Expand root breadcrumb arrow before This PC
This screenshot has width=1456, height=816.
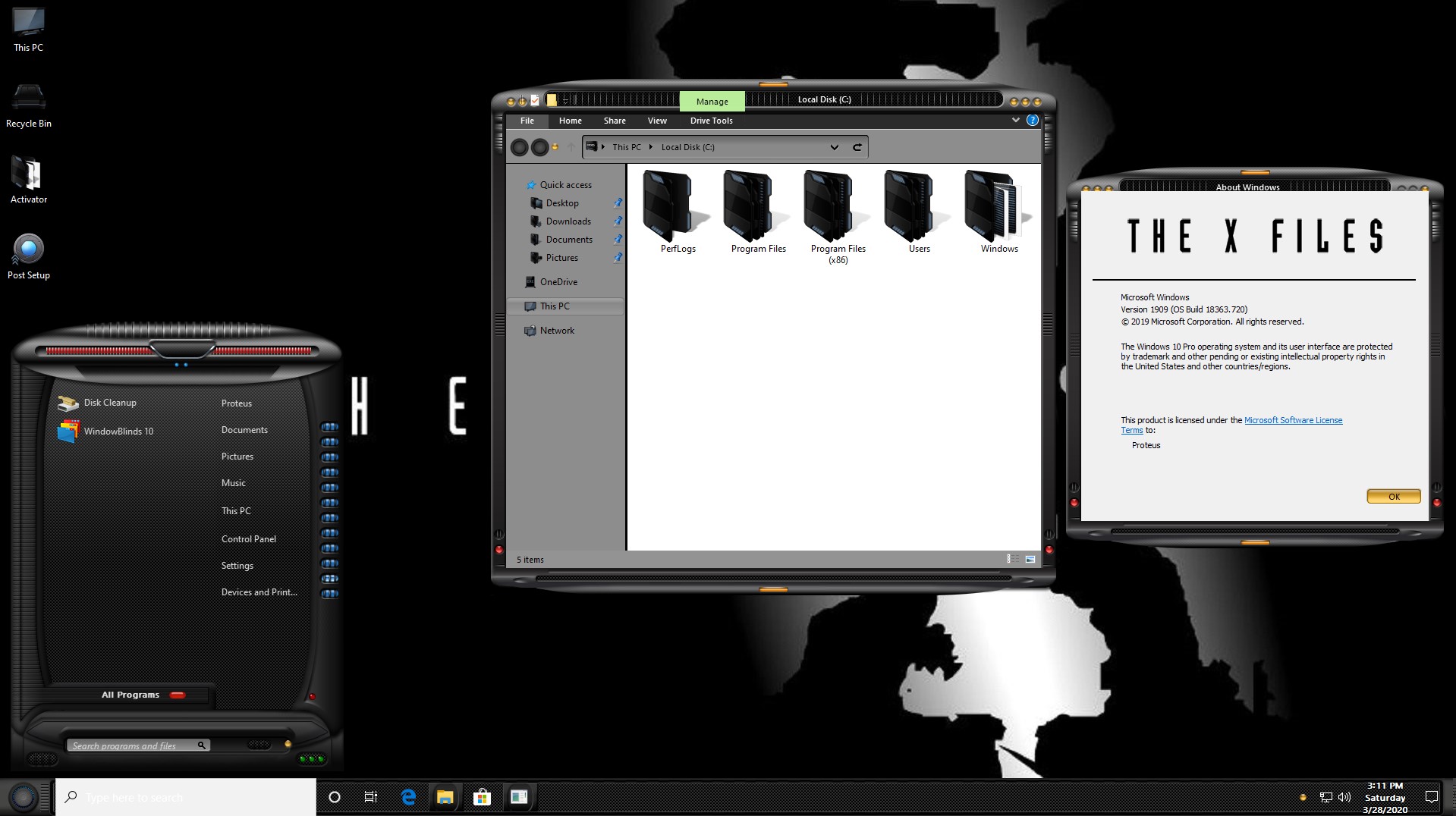[603, 147]
